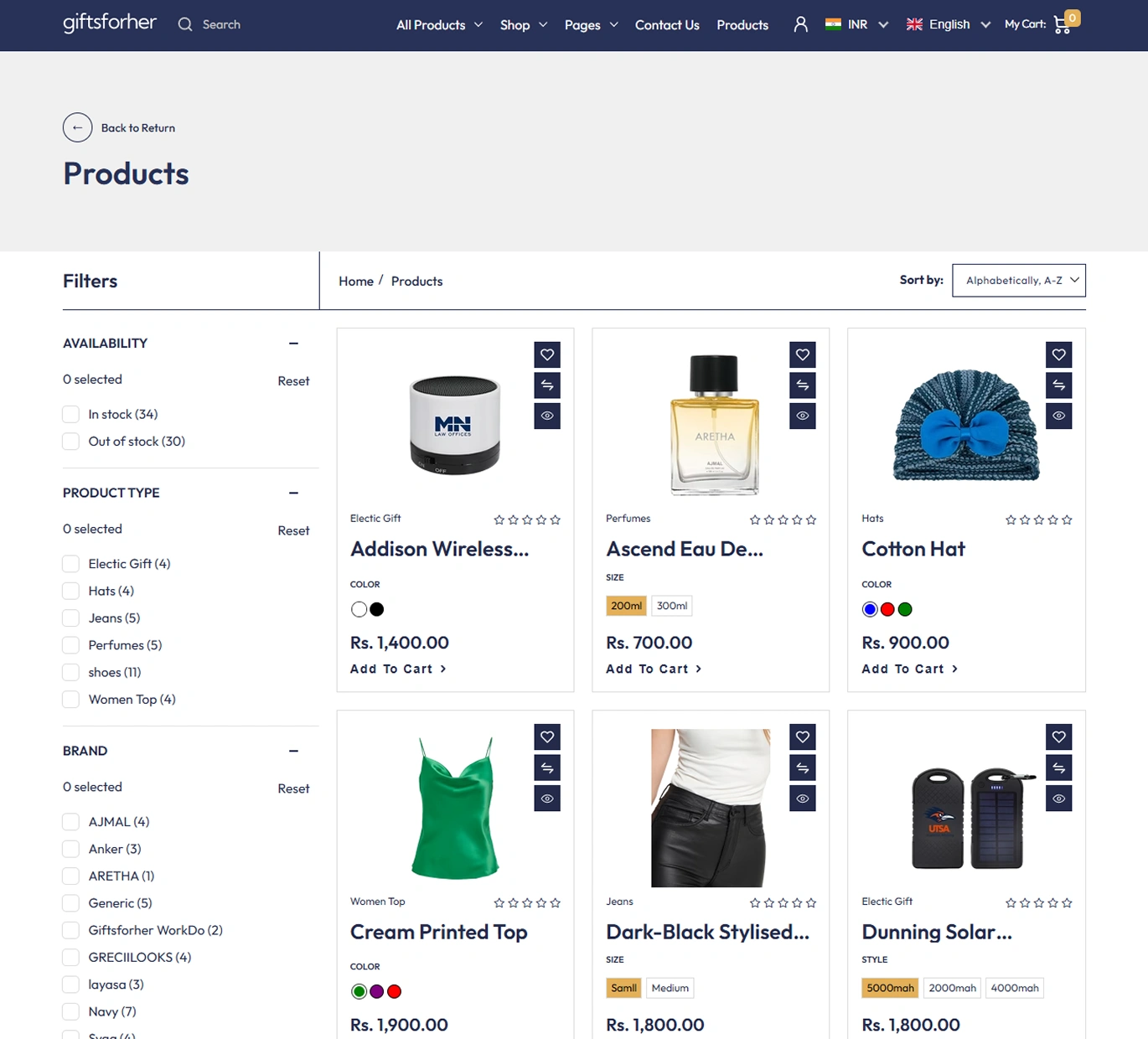Expand the Pages menu

(x=592, y=25)
